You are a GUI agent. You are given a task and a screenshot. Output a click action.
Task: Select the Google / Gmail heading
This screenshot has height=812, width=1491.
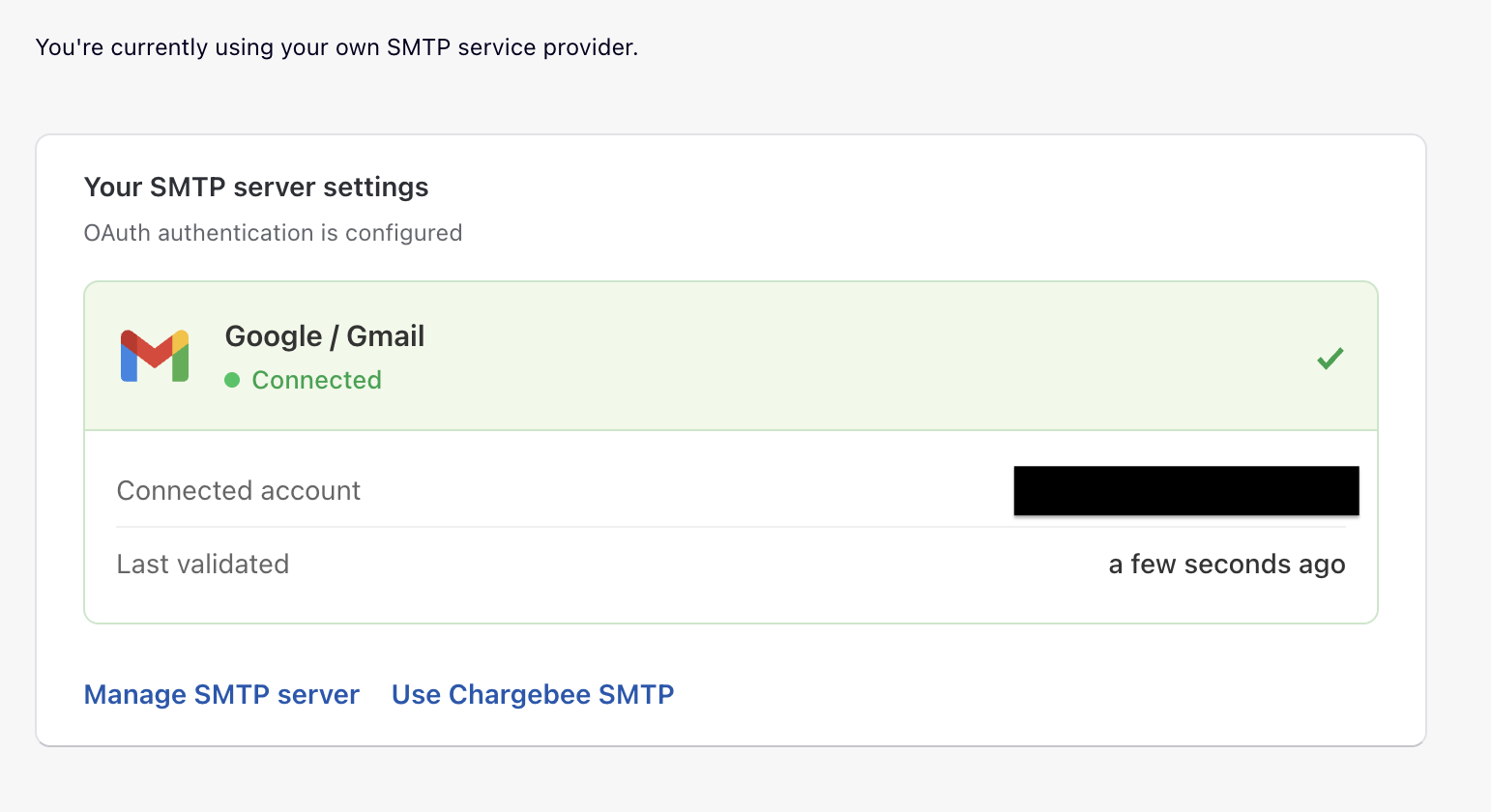[x=325, y=336]
